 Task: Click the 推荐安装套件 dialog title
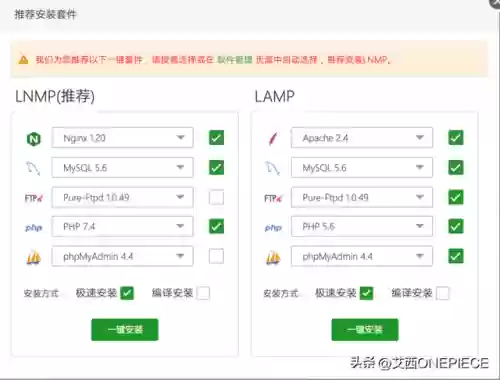point(45,15)
